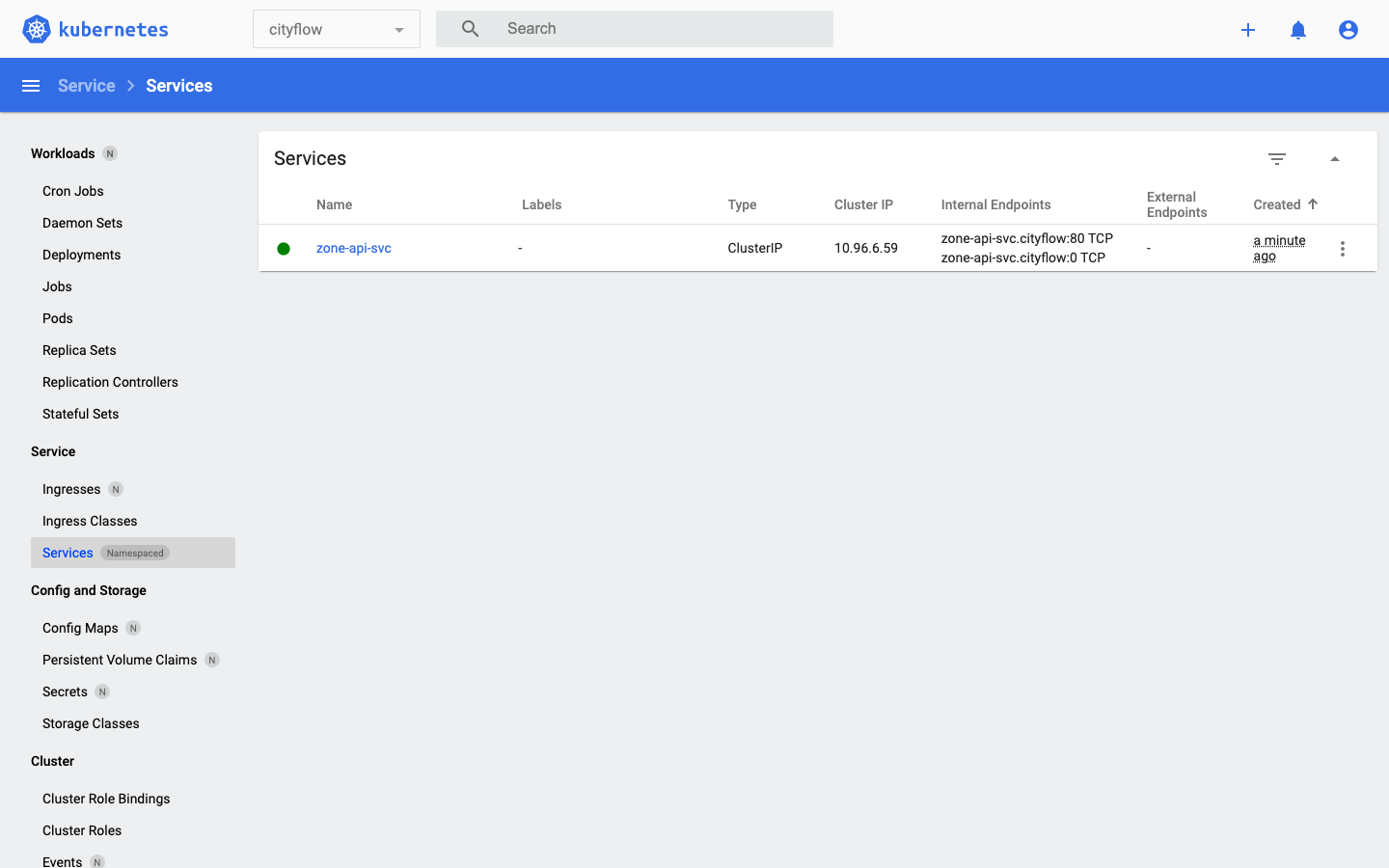Screen dimensions: 1389x868
Task: Click Labels column header
Action: (542, 204)
